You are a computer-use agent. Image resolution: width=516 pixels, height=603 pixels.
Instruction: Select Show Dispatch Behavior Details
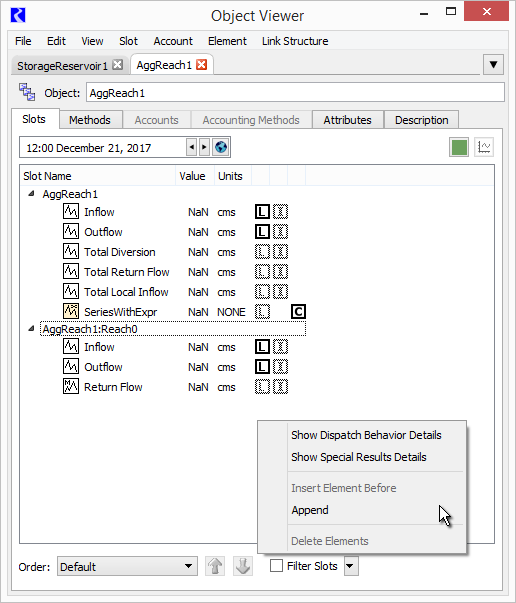[366, 435]
